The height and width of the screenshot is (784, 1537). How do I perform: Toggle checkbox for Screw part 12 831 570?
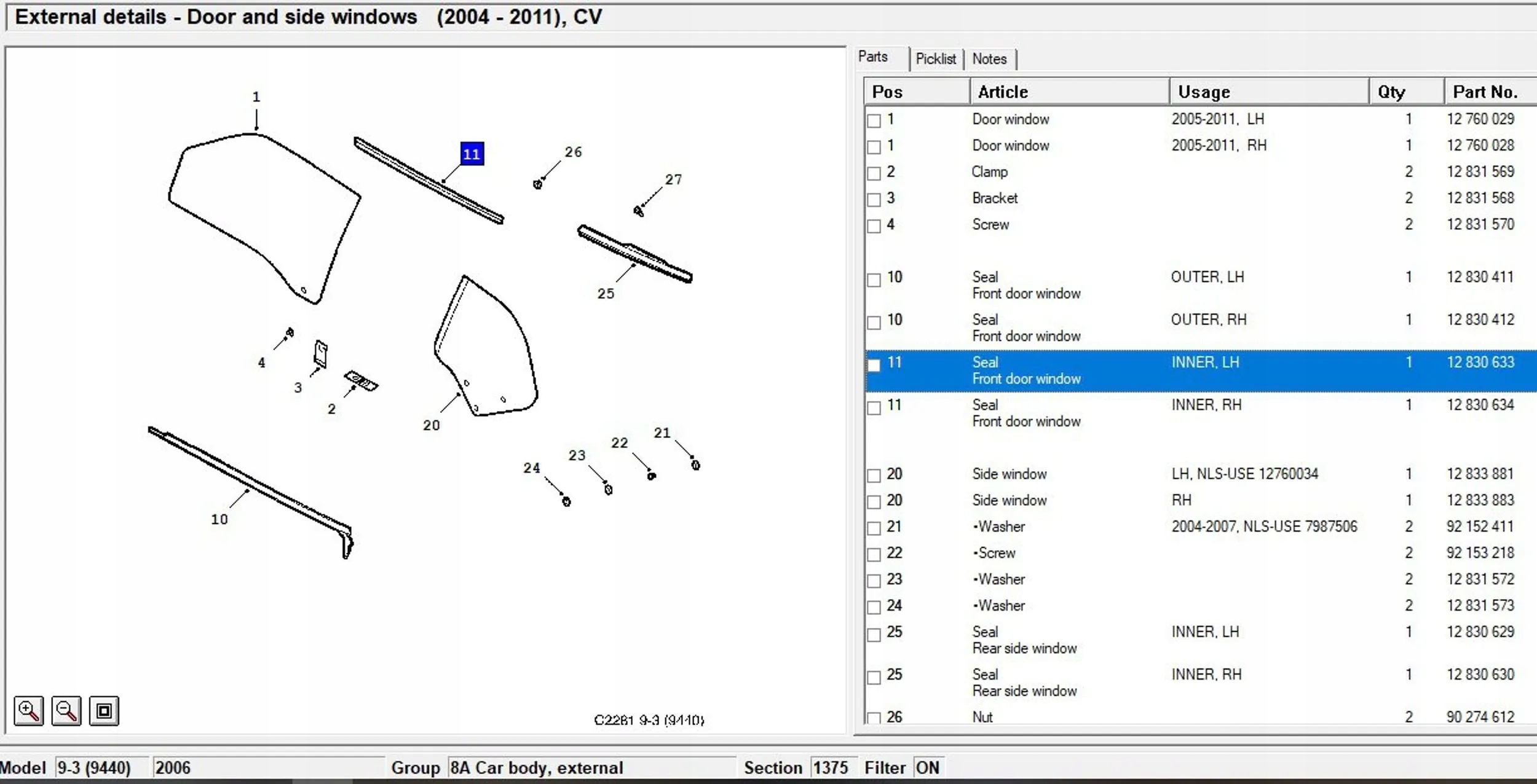click(874, 226)
